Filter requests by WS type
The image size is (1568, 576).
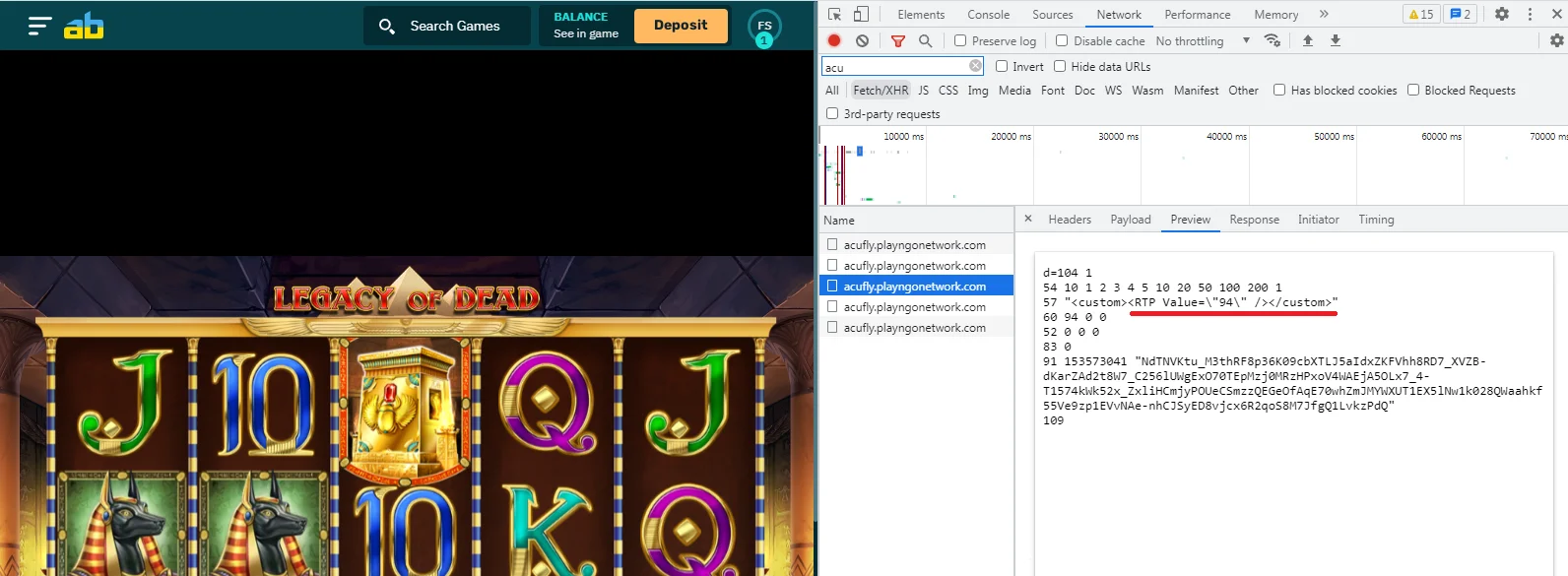click(1113, 90)
